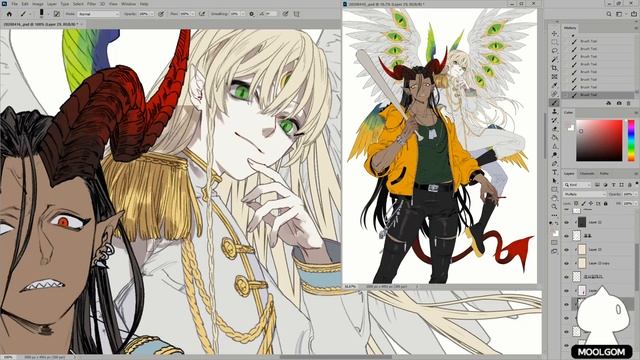Select the History Brush tool
This screenshot has width=640, height=360.
554,120
